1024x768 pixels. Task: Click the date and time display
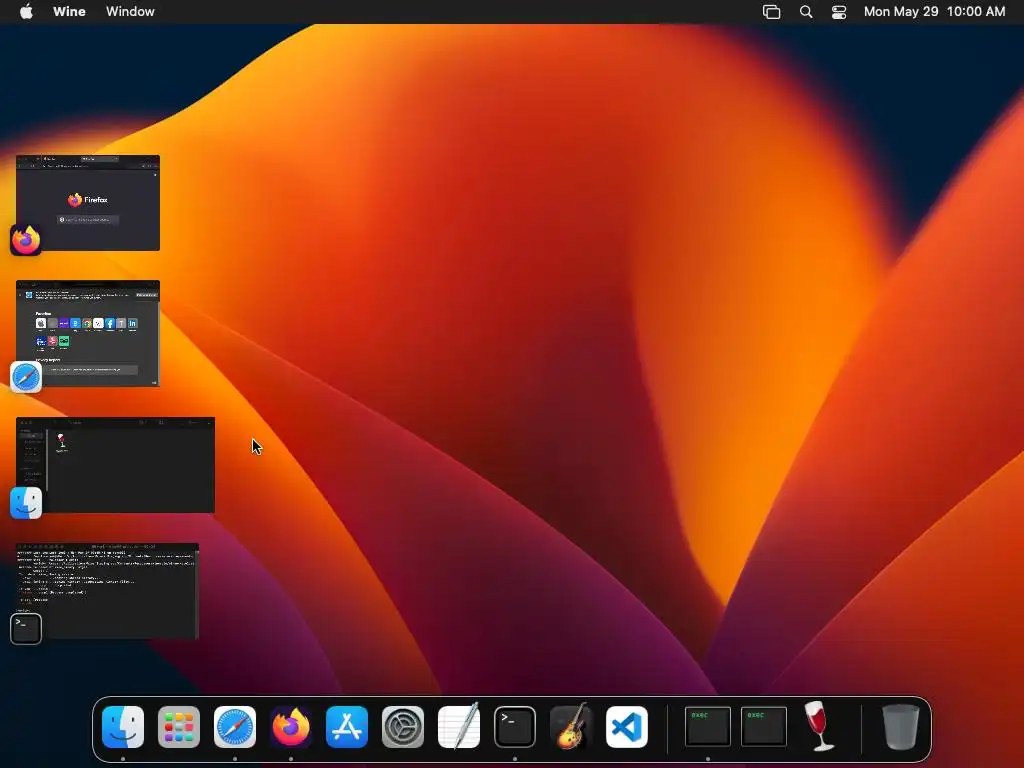point(935,12)
